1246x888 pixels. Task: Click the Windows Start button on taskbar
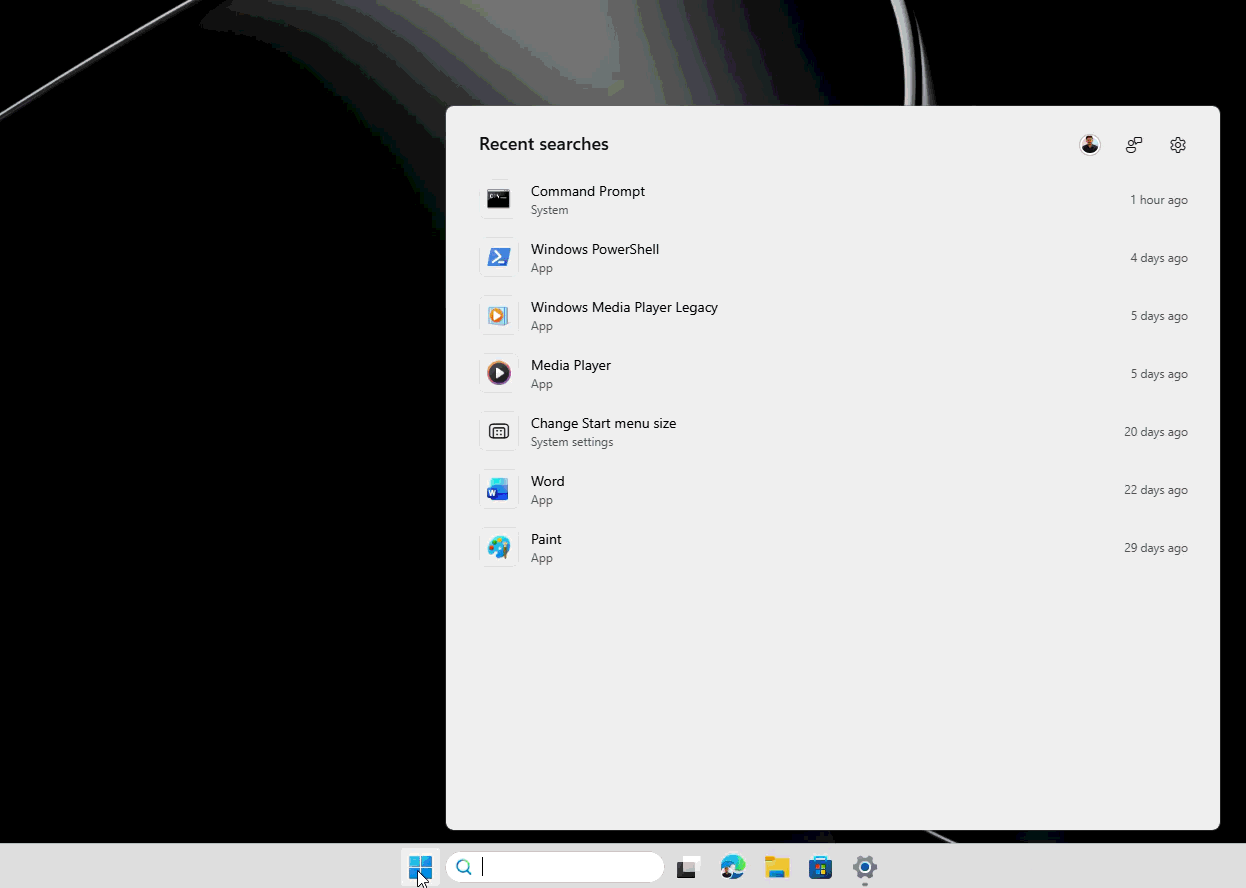421,867
